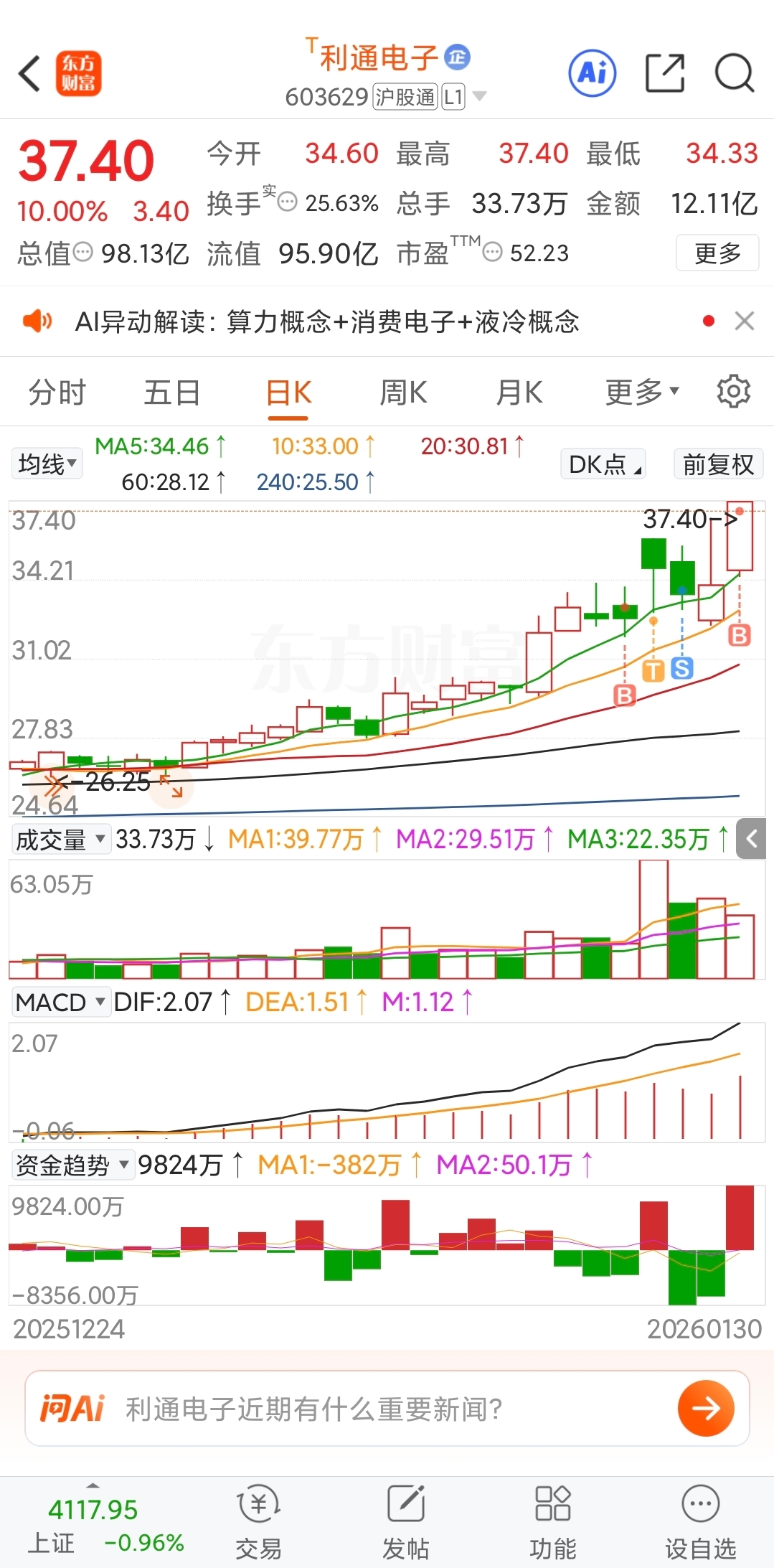Viewport: 774px width, 1568px height.
Task: Dismiss the AI异动解读 banner with X
Action: click(x=745, y=321)
